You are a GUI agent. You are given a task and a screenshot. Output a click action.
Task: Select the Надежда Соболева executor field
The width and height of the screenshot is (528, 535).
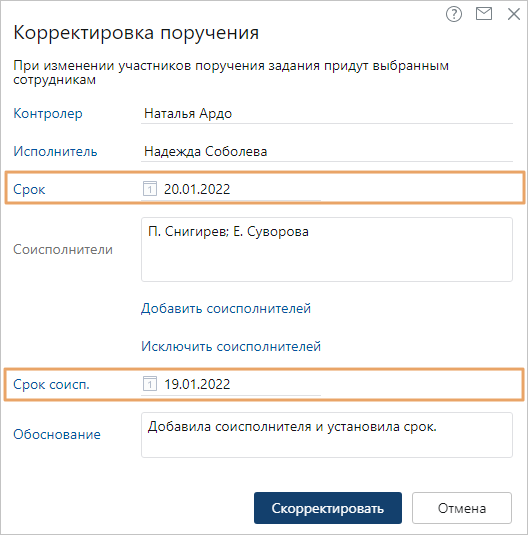point(327,151)
